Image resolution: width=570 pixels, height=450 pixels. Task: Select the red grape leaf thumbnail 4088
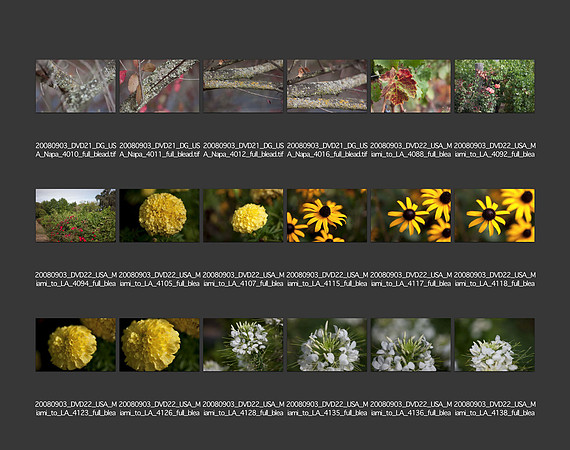coord(411,86)
